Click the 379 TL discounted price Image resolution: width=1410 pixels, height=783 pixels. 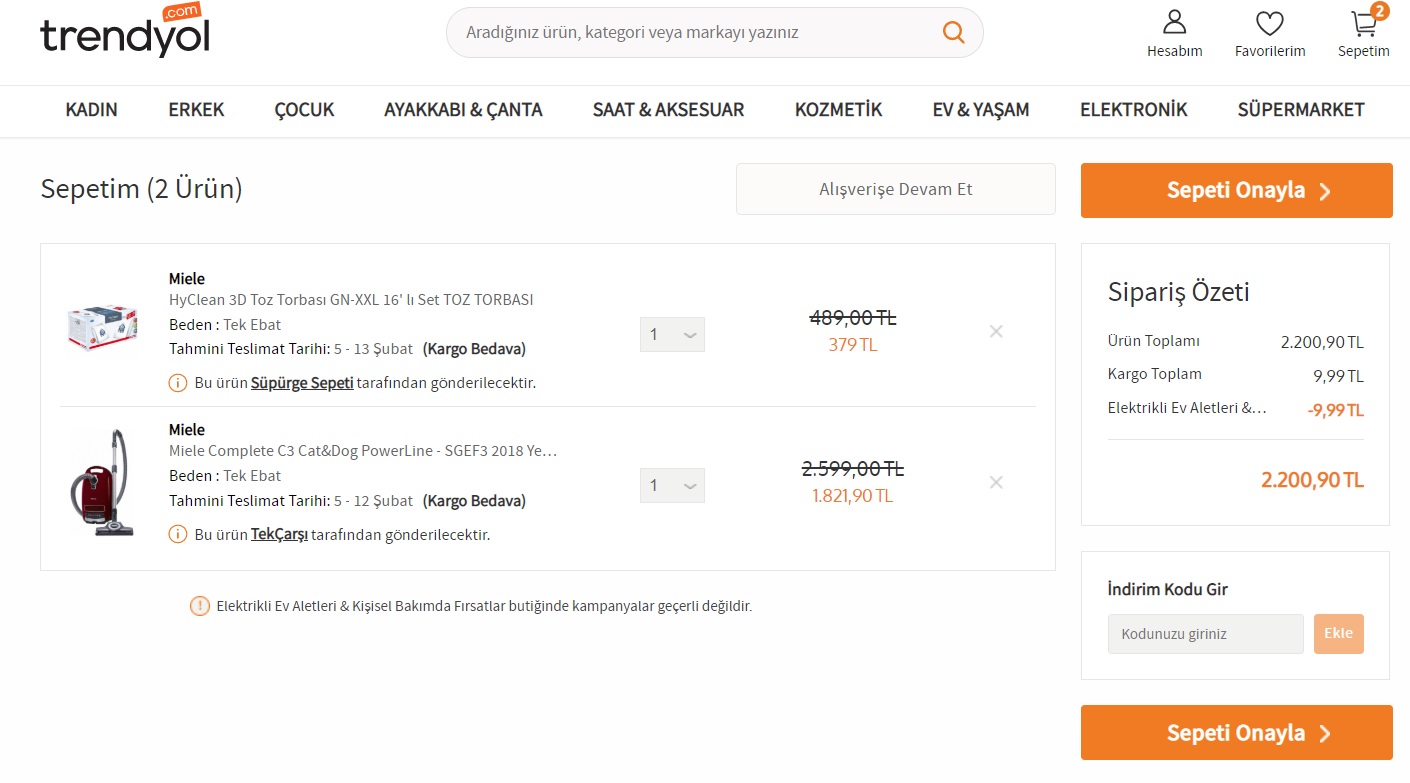click(853, 345)
